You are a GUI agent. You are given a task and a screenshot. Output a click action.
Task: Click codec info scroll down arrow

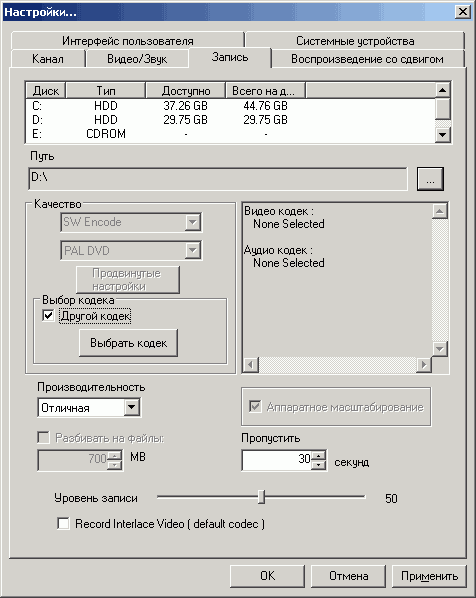pos(439,349)
